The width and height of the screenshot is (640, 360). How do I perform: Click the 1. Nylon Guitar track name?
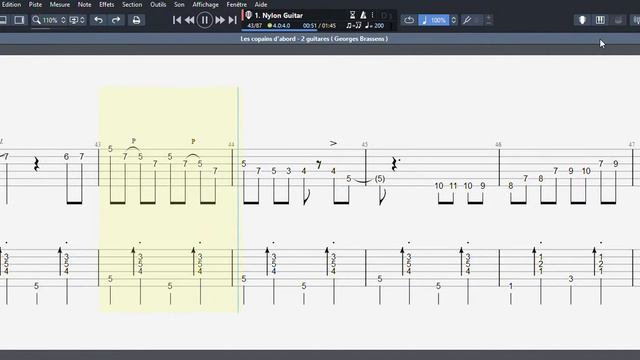pos(279,16)
